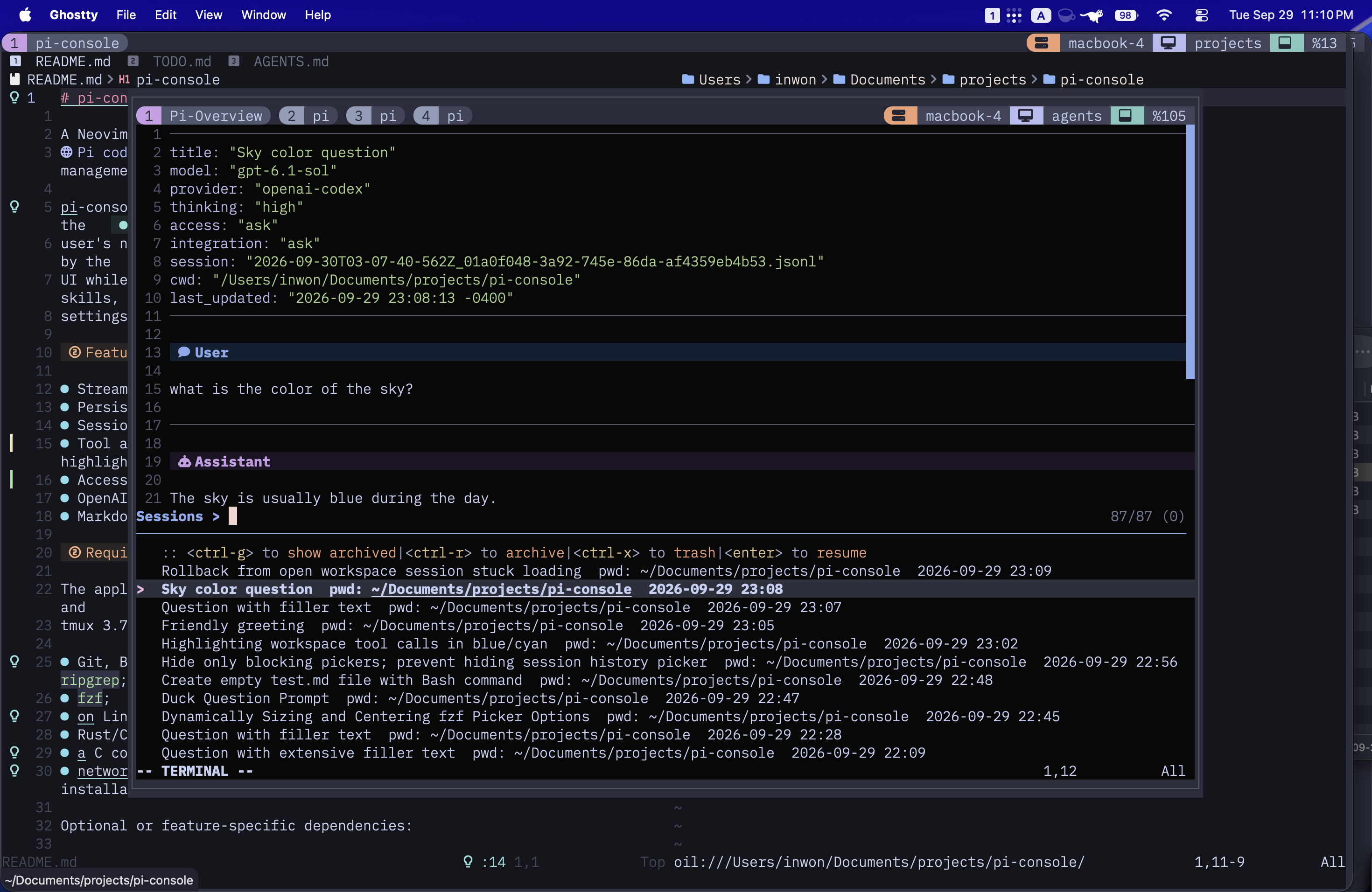The image size is (1372, 892).
Task: Click green pane icon beside %13
Action: point(1285,43)
